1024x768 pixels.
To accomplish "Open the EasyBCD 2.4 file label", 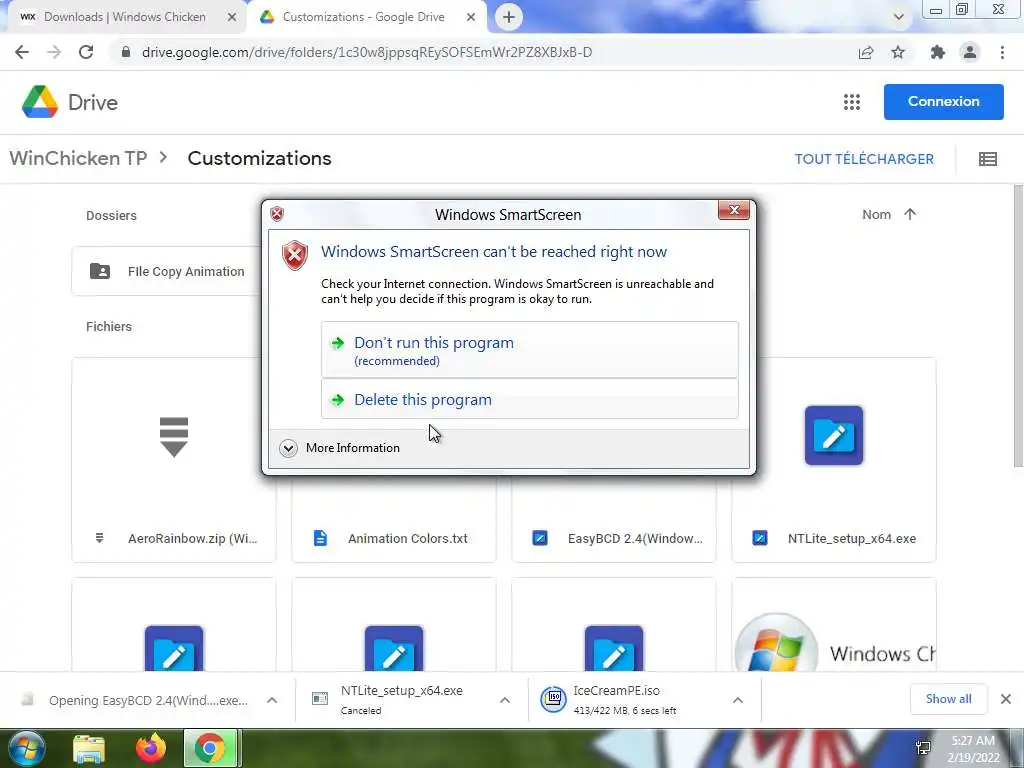I will click(x=635, y=538).
